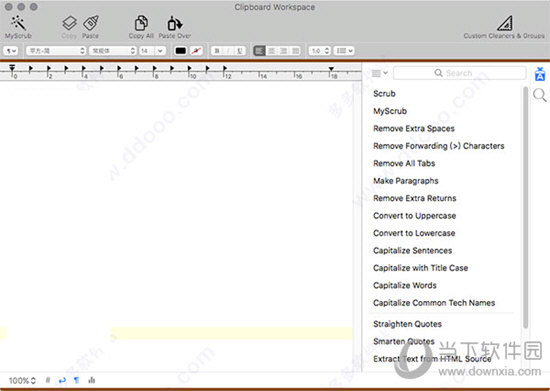Choose Remove Extra Spaces
Image resolution: width=550 pixels, height=391 pixels.
[x=414, y=129]
